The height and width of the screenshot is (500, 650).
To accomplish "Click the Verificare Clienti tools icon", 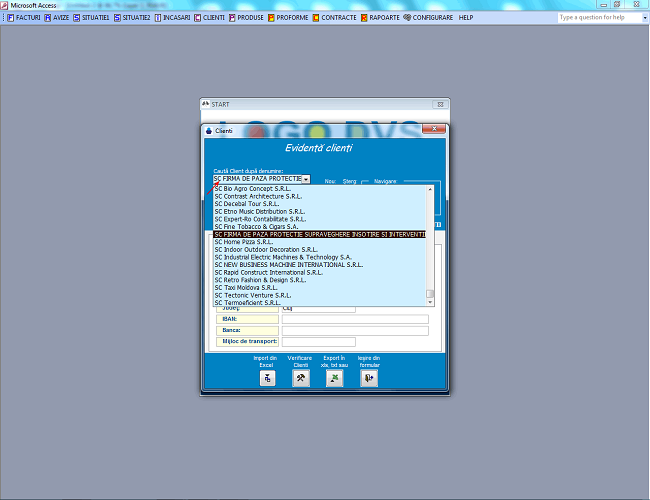I will [301, 378].
